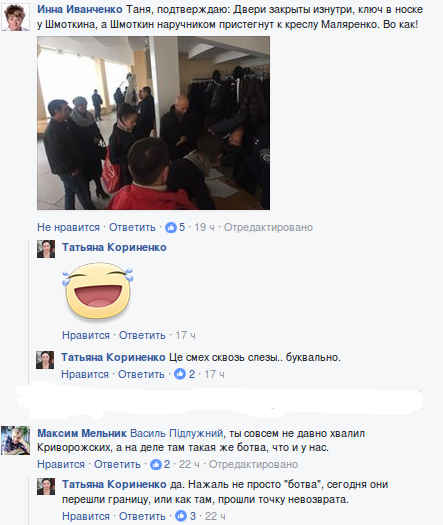Open Татьяна Кориненко's avatar beside the sticker reply
443x525 pixels.
tap(46, 249)
